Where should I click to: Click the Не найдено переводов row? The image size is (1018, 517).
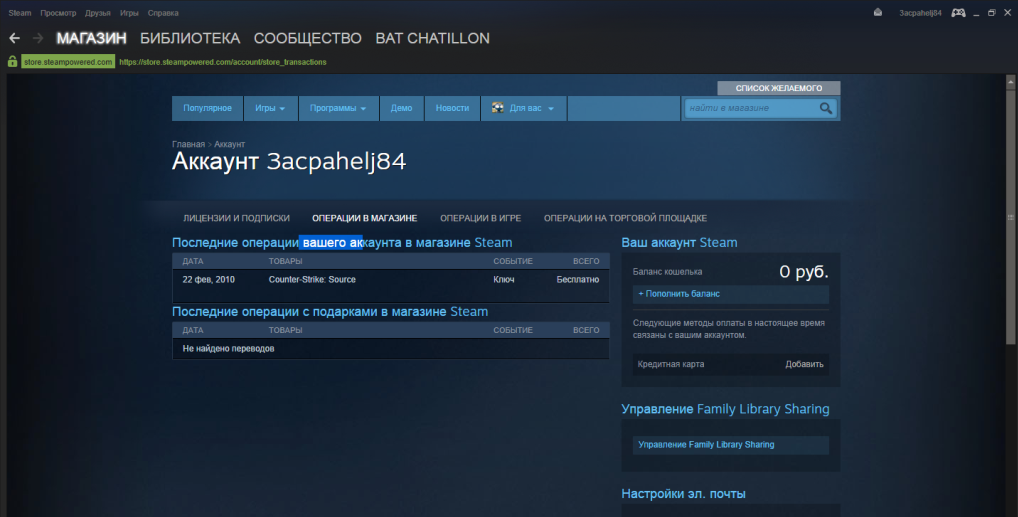[x=390, y=349]
